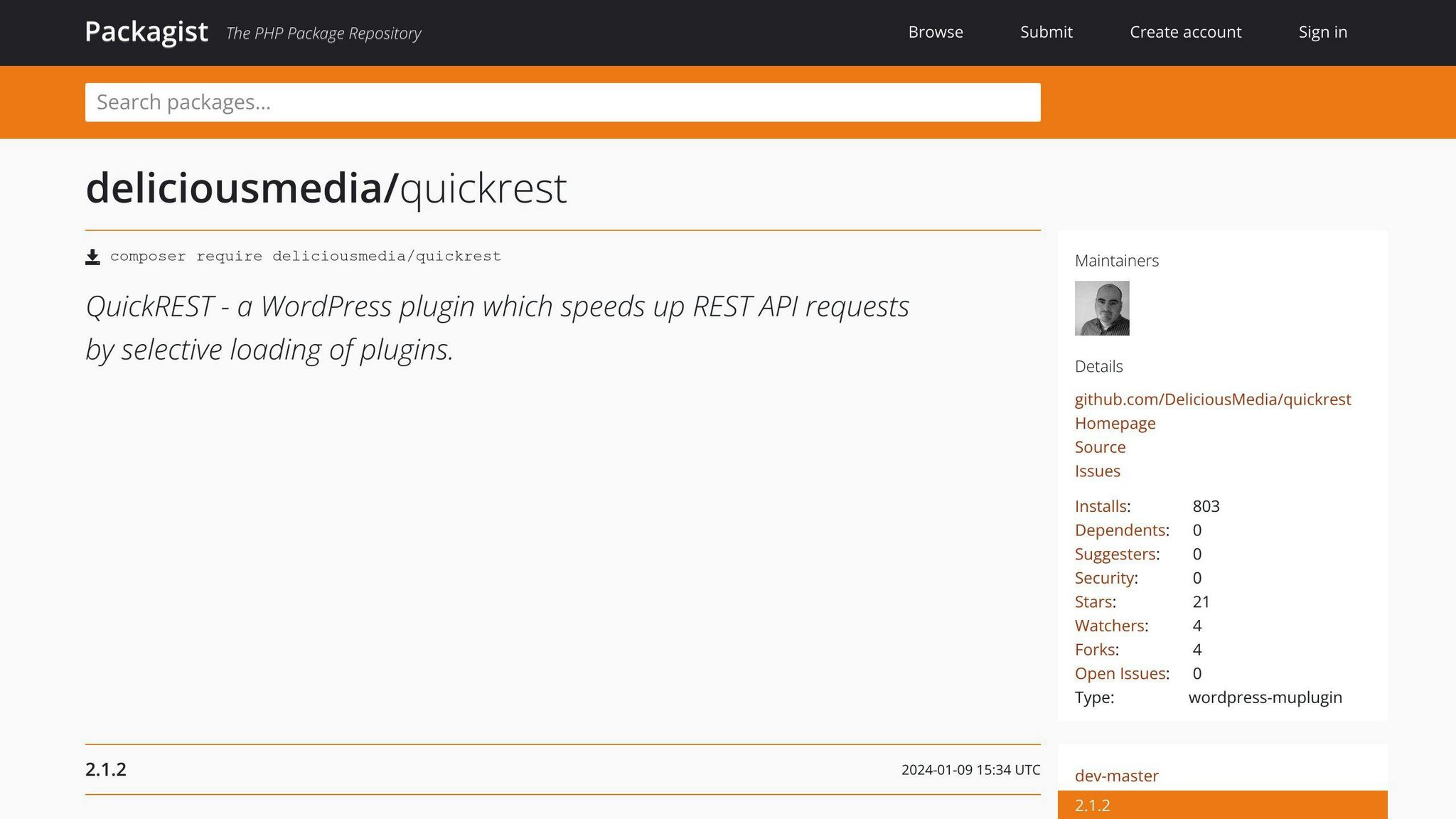Click the 2.1.2 version heading
1456x819 pixels.
106,769
